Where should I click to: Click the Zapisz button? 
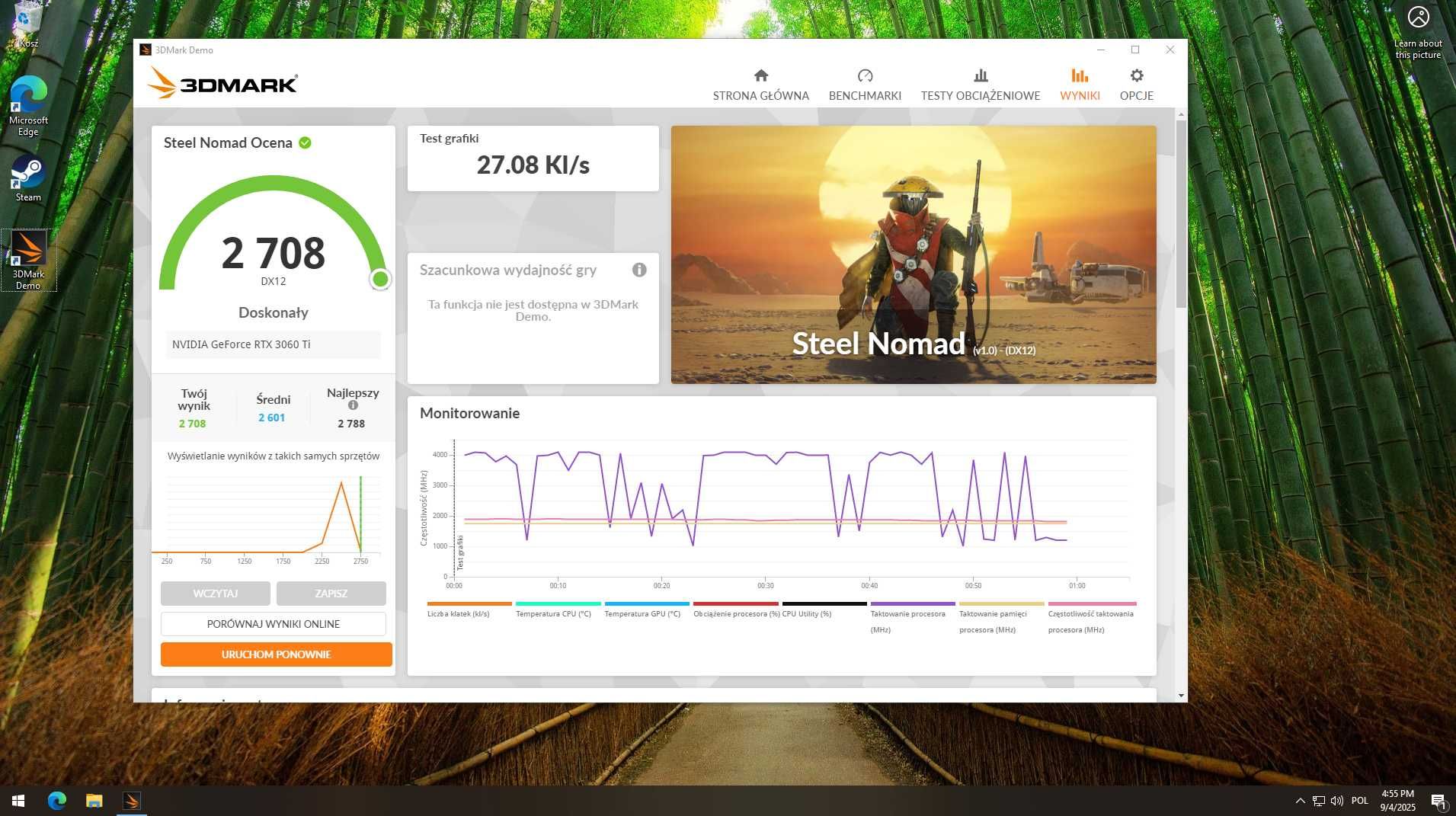pyautogui.click(x=331, y=594)
